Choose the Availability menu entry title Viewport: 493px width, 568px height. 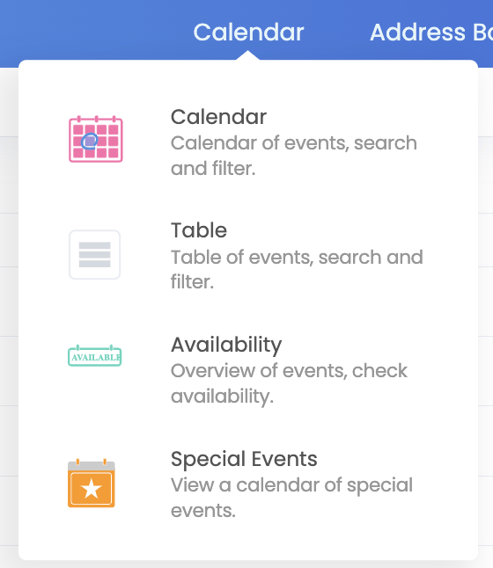click(x=226, y=344)
